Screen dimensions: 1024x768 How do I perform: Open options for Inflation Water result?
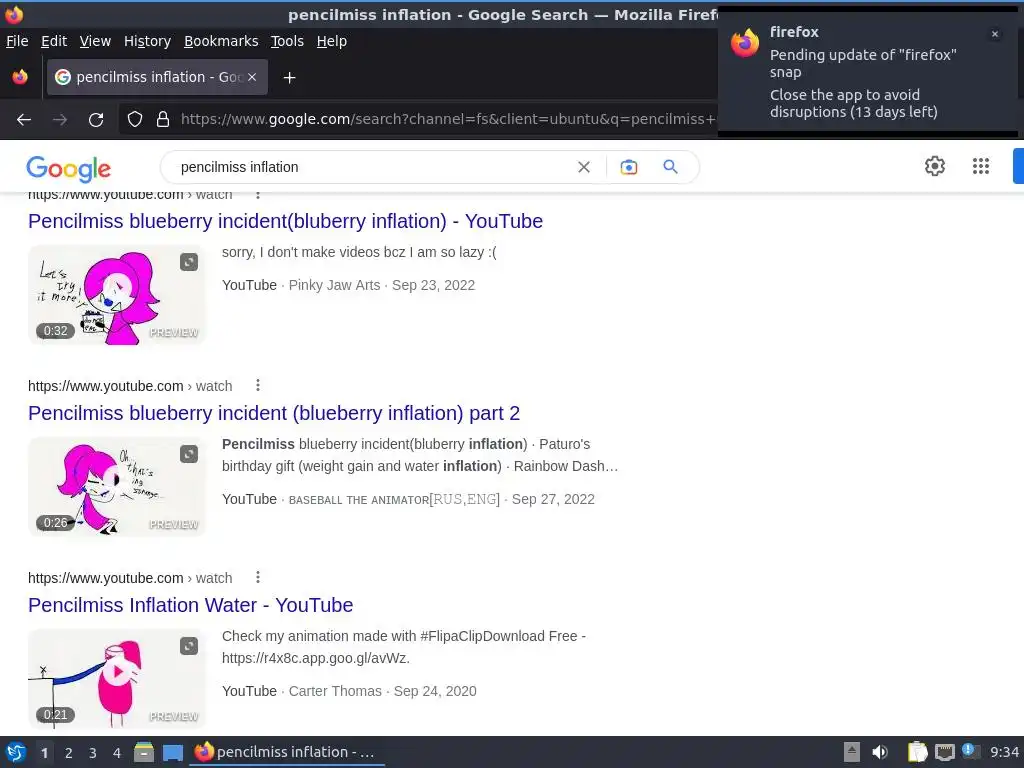click(x=258, y=577)
